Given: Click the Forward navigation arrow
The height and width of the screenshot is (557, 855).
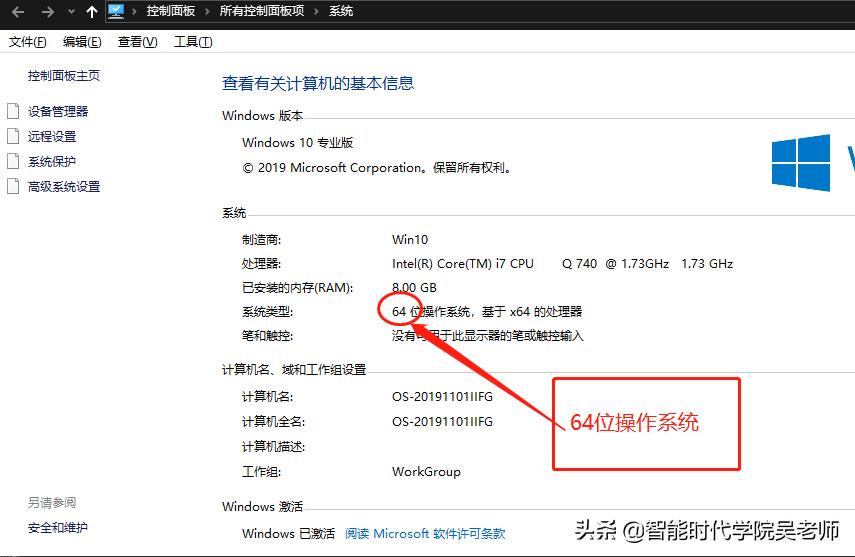Looking at the screenshot, I should click(x=48, y=11).
